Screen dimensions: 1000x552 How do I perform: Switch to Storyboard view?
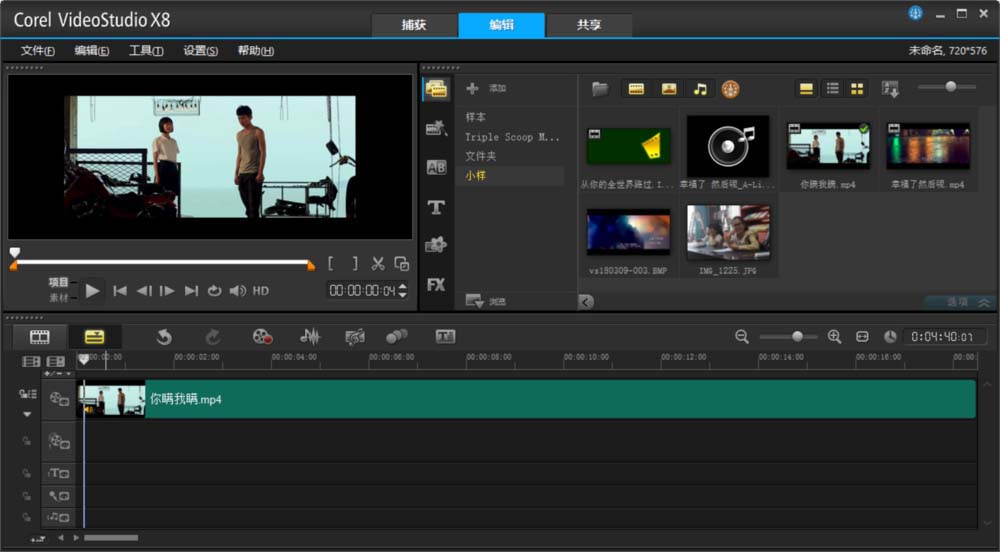tap(40, 337)
